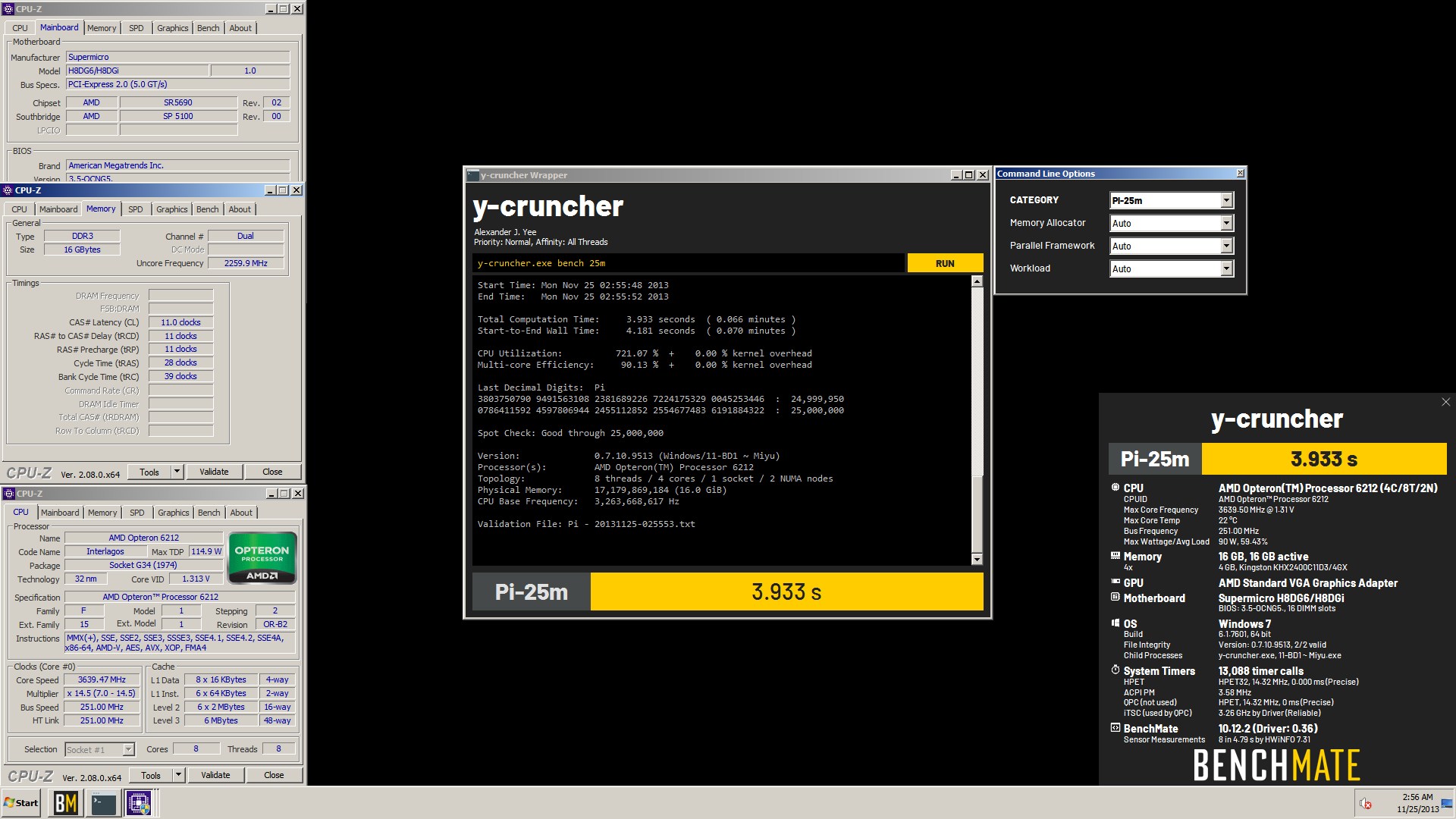The width and height of the screenshot is (1456, 819).
Task: Click the GPU icon in BenchMate results
Action: pos(1115,582)
